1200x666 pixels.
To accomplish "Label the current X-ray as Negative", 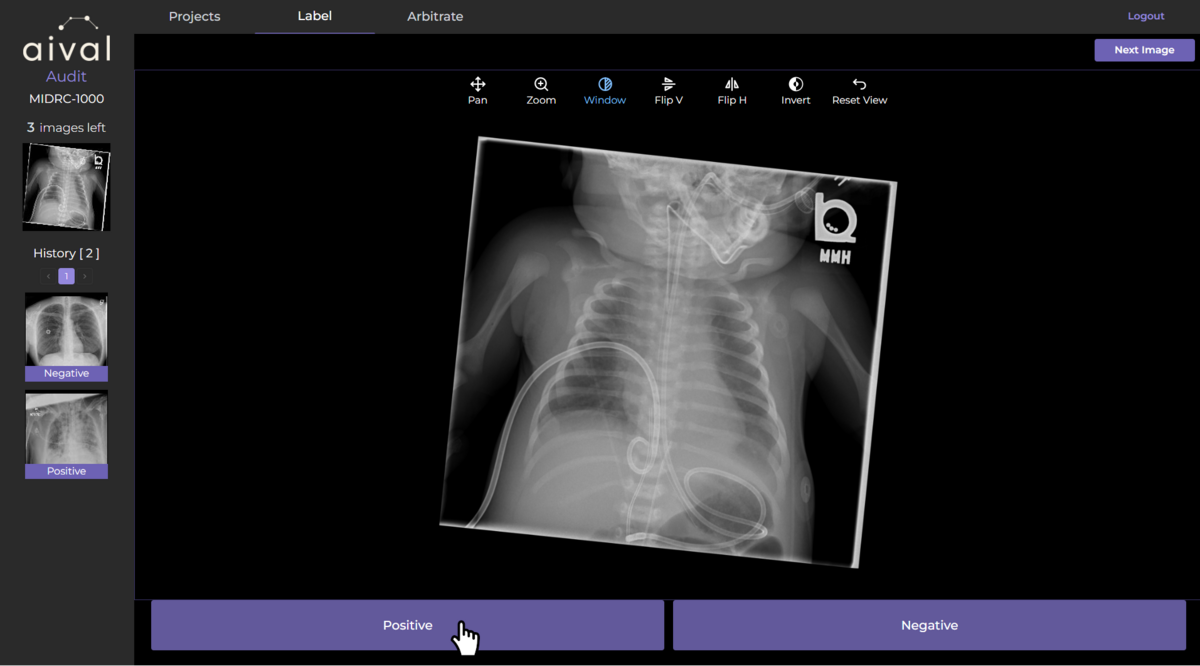I will point(929,624).
